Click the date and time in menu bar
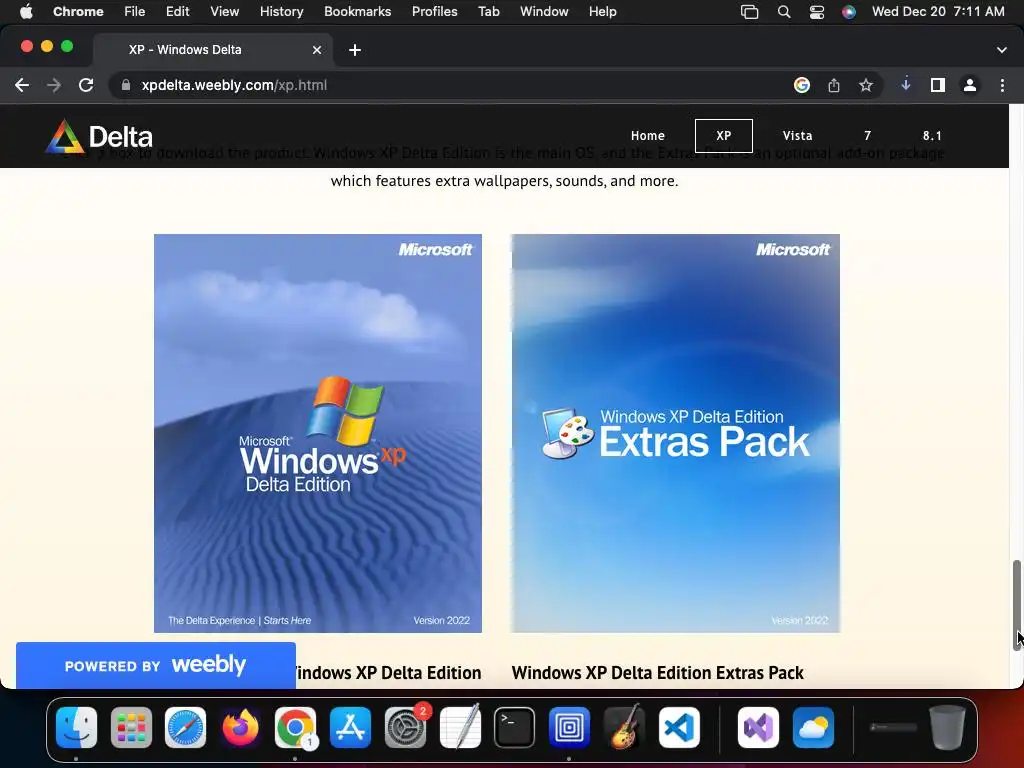This screenshot has height=768, width=1024. point(938,12)
